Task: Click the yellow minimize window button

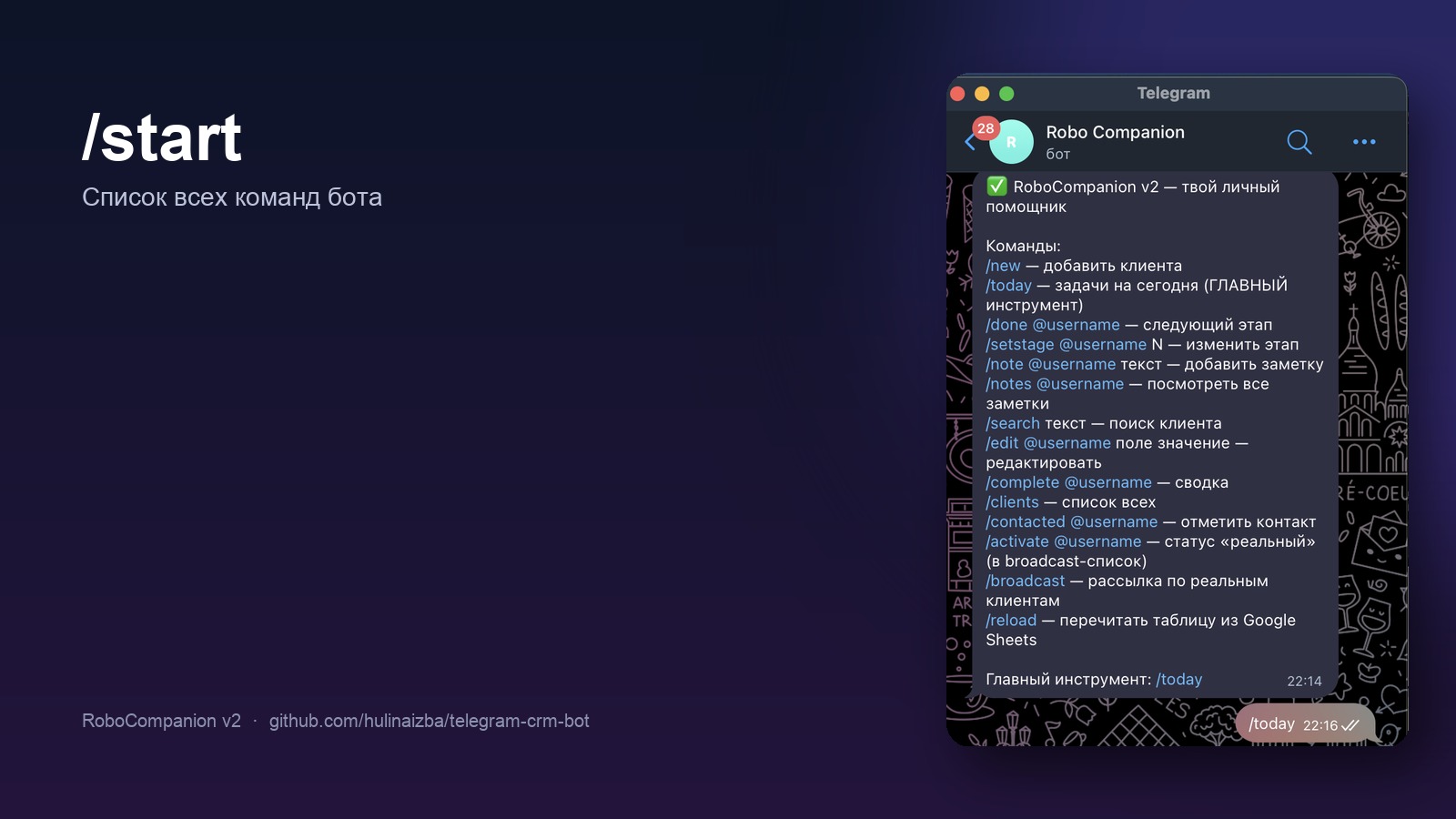Action: [x=982, y=94]
